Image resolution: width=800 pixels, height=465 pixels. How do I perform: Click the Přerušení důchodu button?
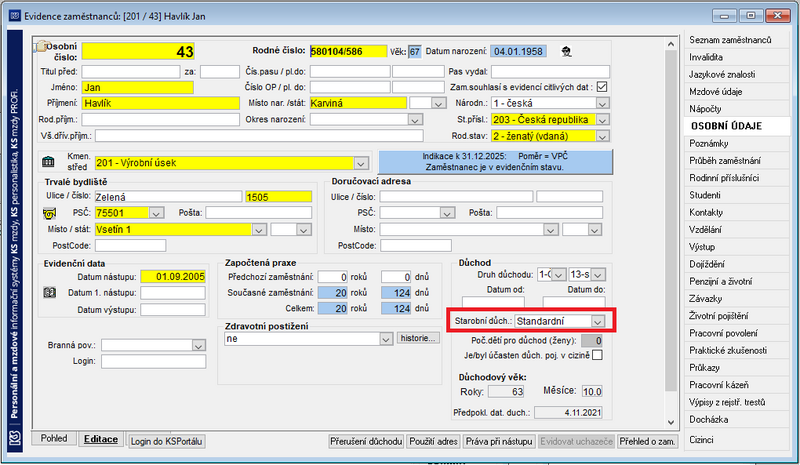pyautogui.click(x=366, y=442)
